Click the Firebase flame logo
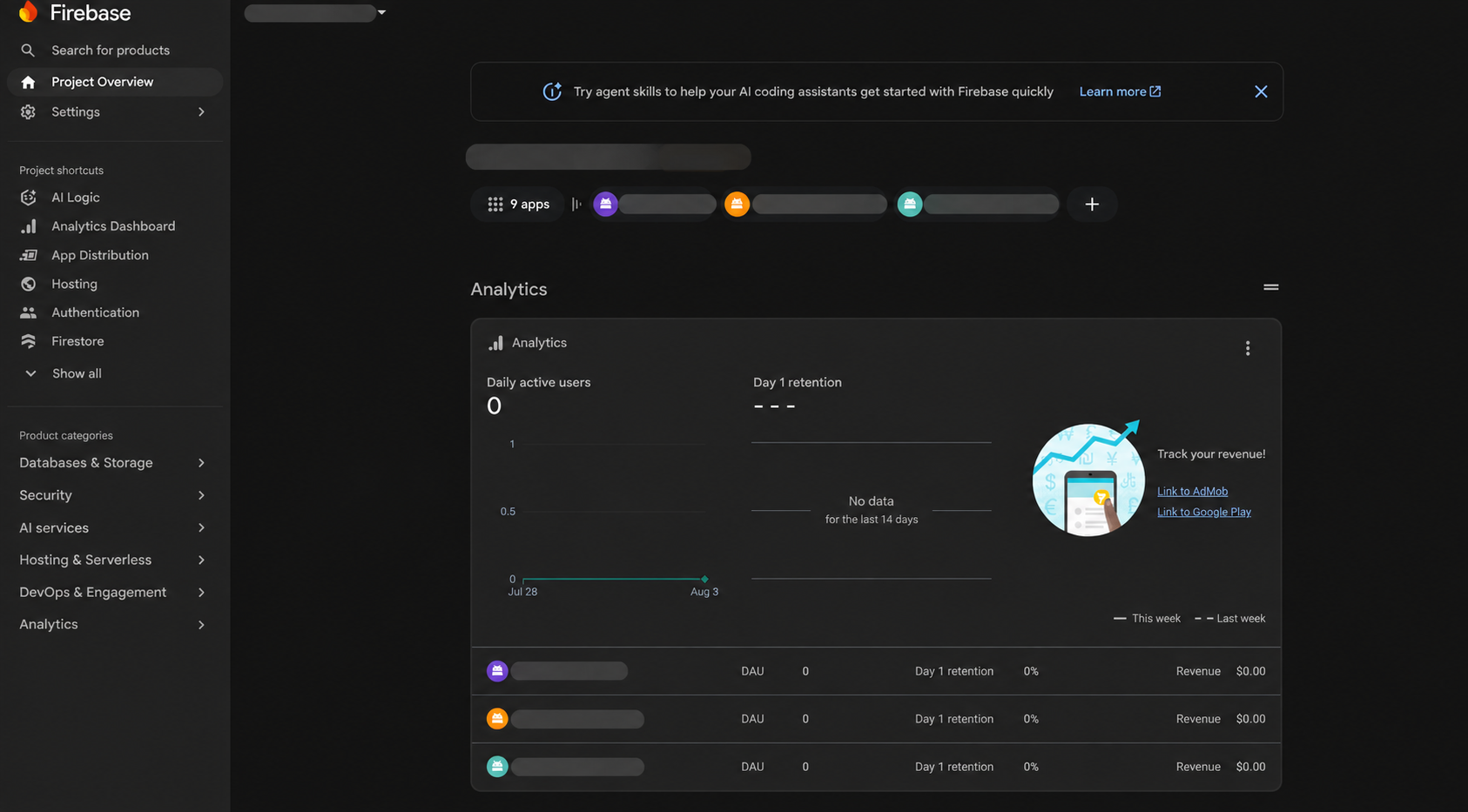The width and height of the screenshot is (1468, 812). pos(29,11)
